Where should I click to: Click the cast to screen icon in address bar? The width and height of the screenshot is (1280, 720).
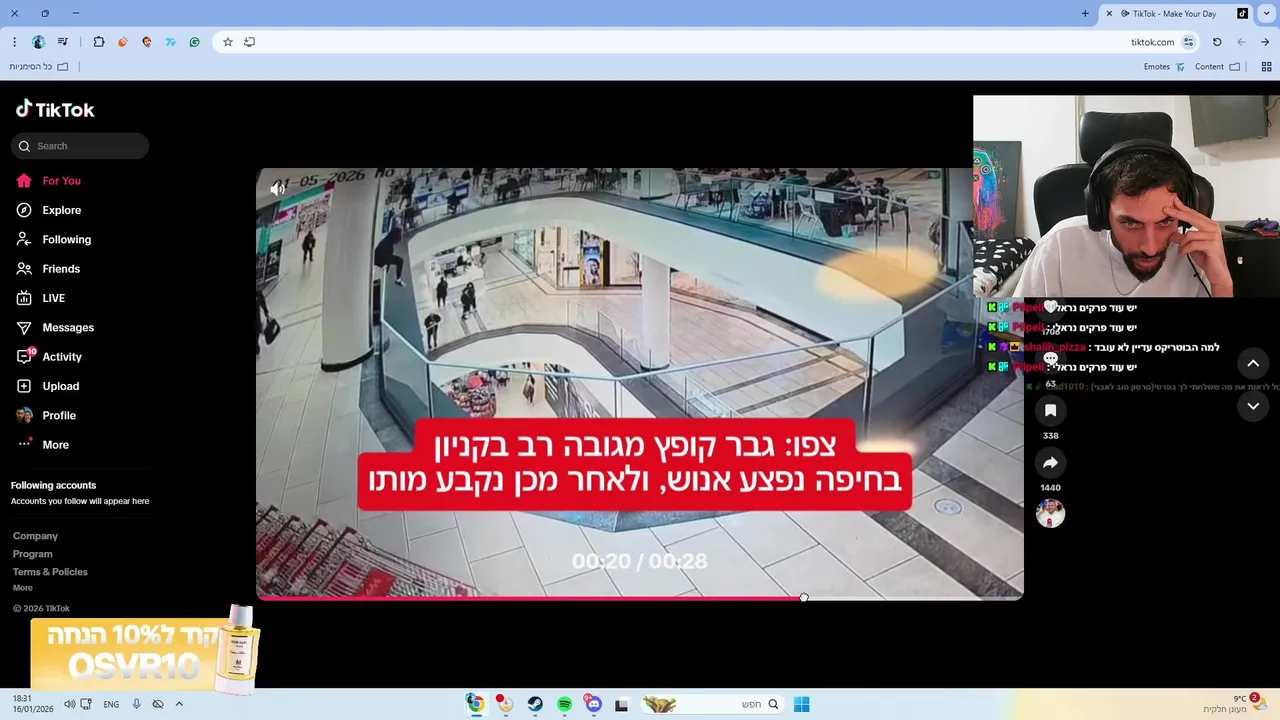249,42
